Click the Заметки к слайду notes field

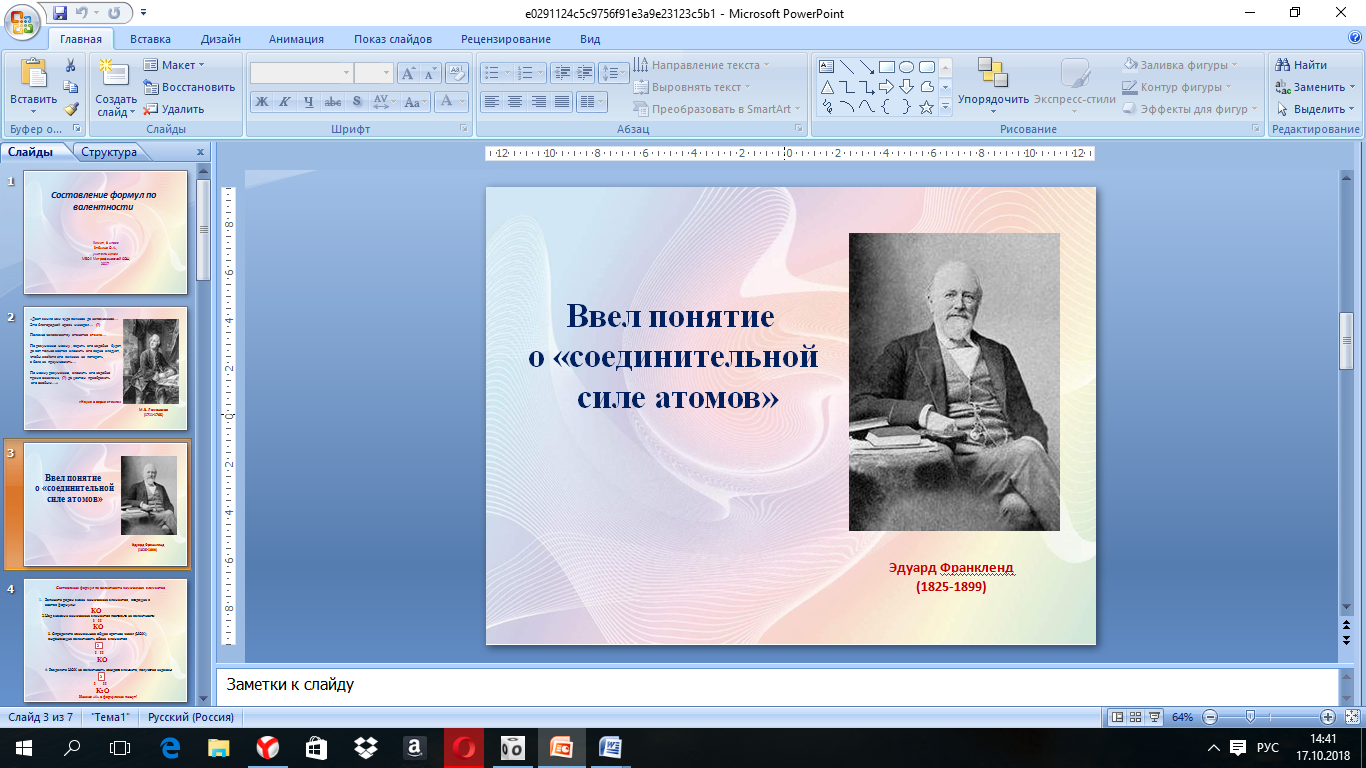(x=776, y=686)
